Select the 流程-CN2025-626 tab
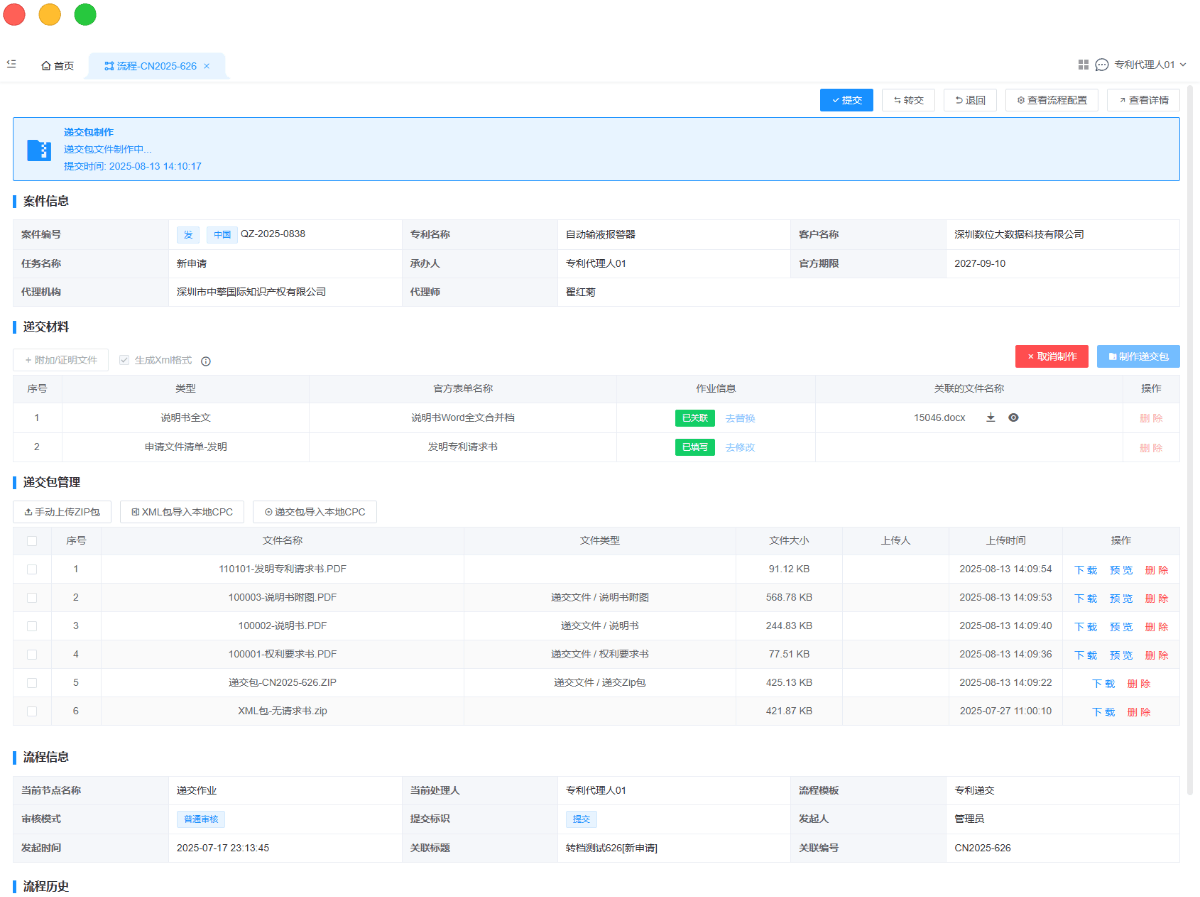1200x897 pixels. tap(150, 66)
